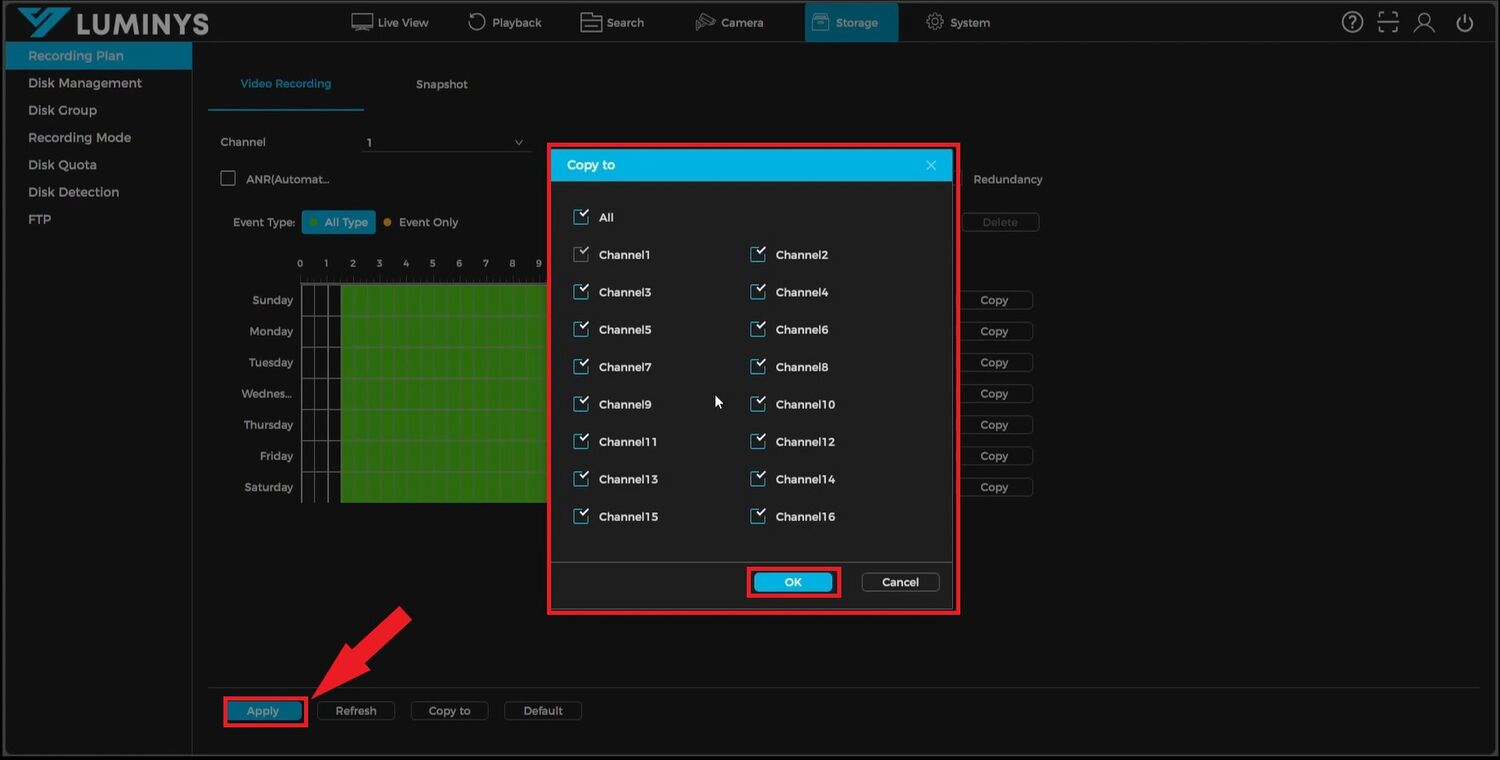This screenshot has height=760, width=1500.
Task: Click the power shutdown icon
Action: tap(1465, 22)
